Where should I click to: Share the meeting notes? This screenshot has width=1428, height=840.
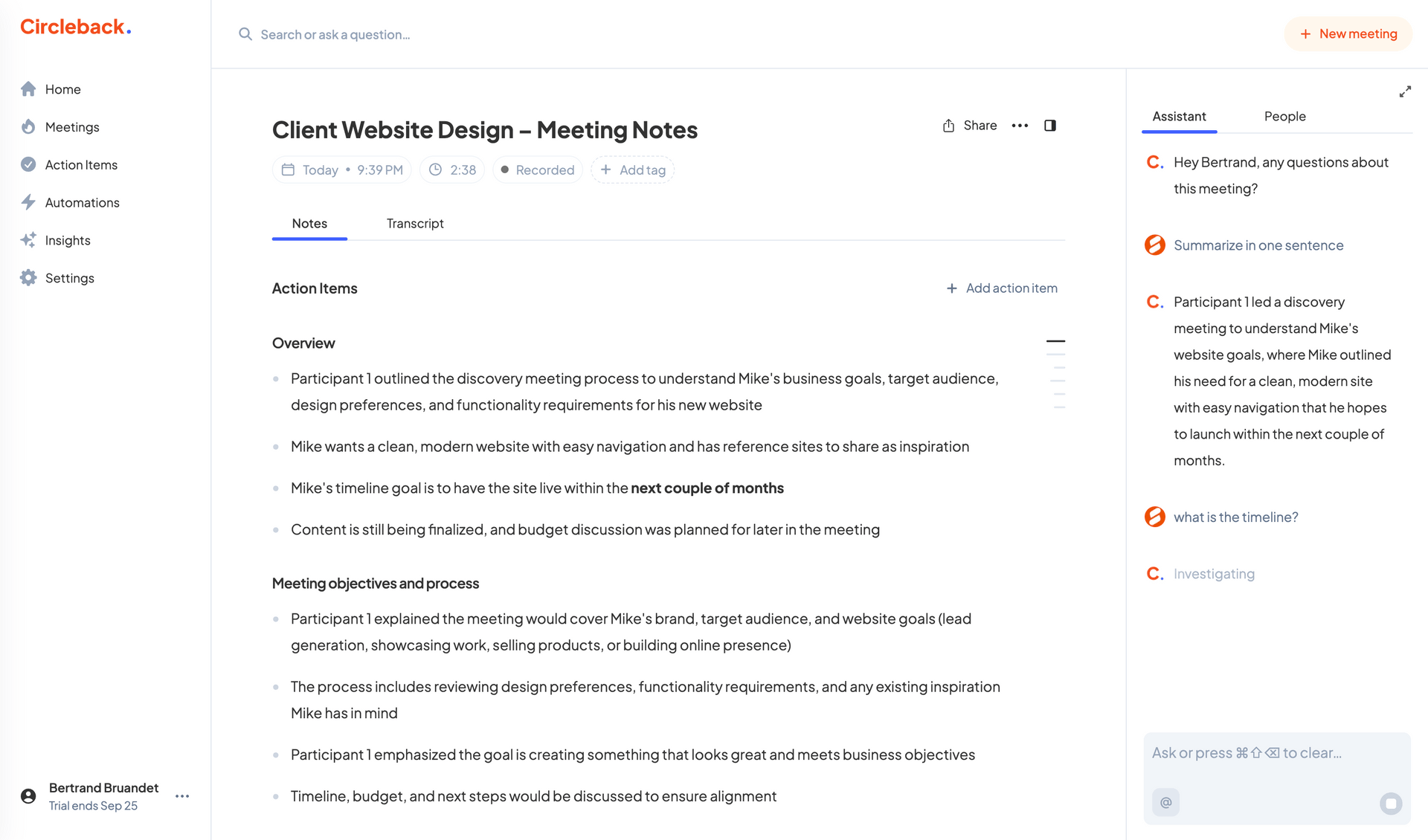[969, 125]
